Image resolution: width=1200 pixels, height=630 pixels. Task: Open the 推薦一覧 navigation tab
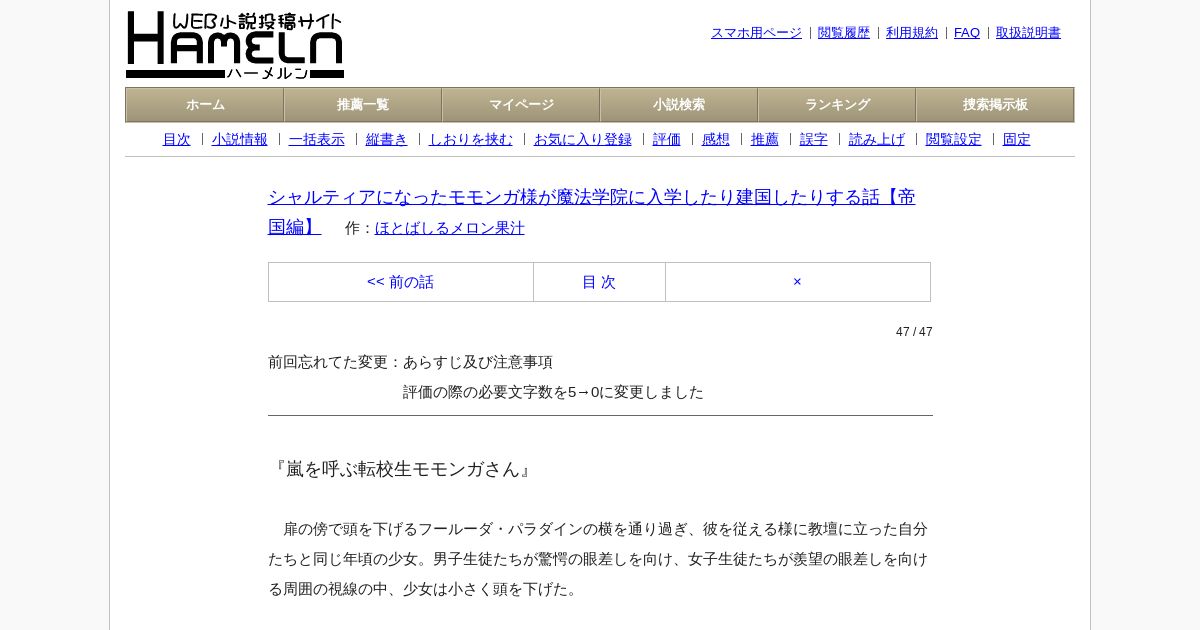tap(363, 105)
